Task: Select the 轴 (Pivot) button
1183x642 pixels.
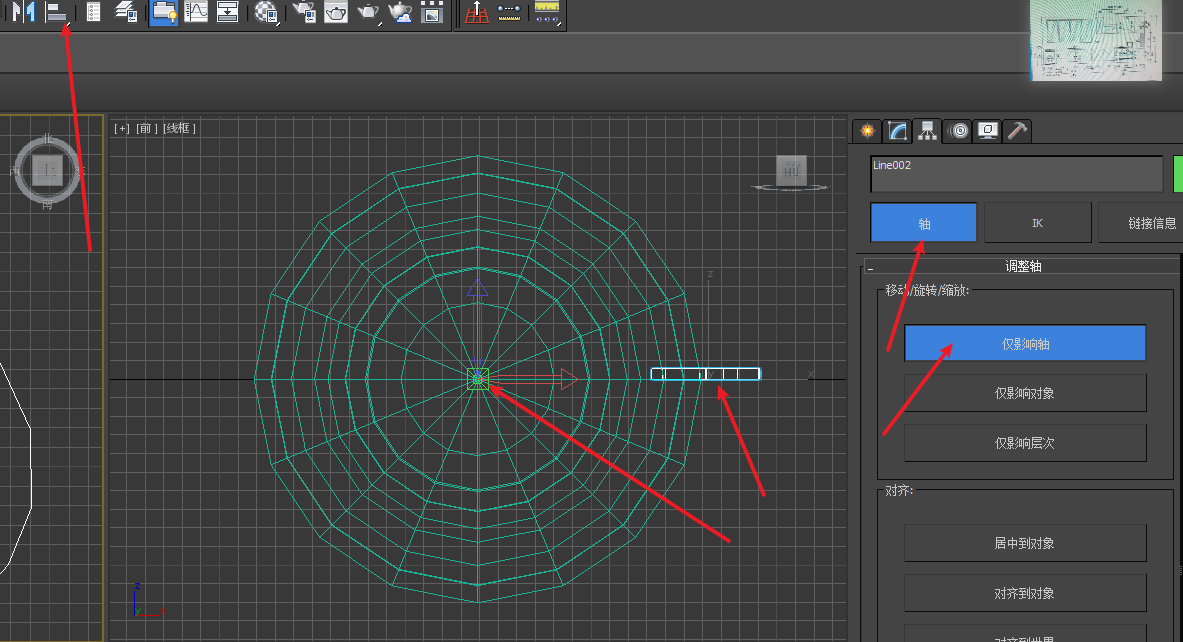Action: 923,223
